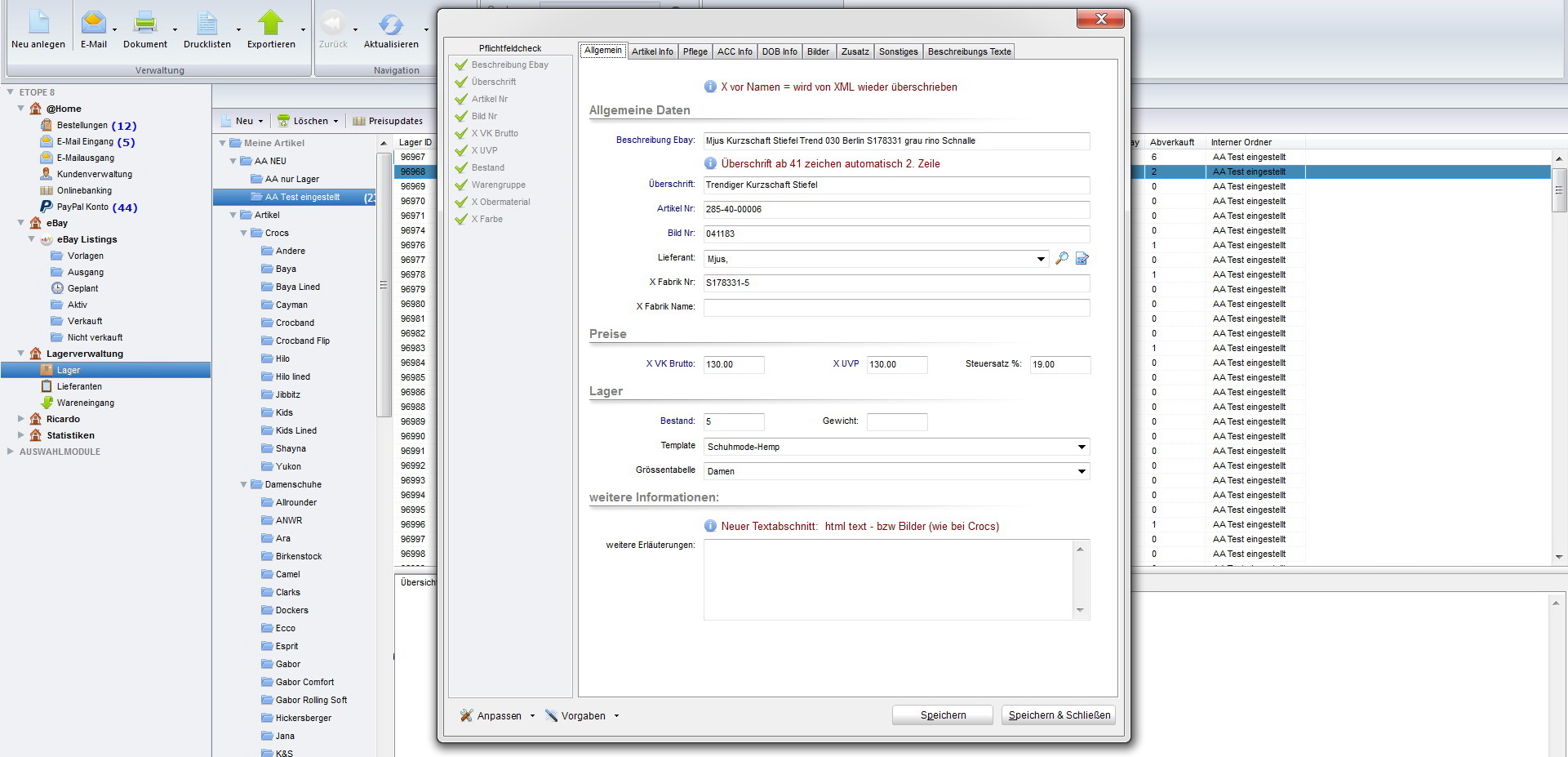Viewport: 1568px width, 757px height.
Task: Click the Dokument printer icon
Action: [144, 24]
